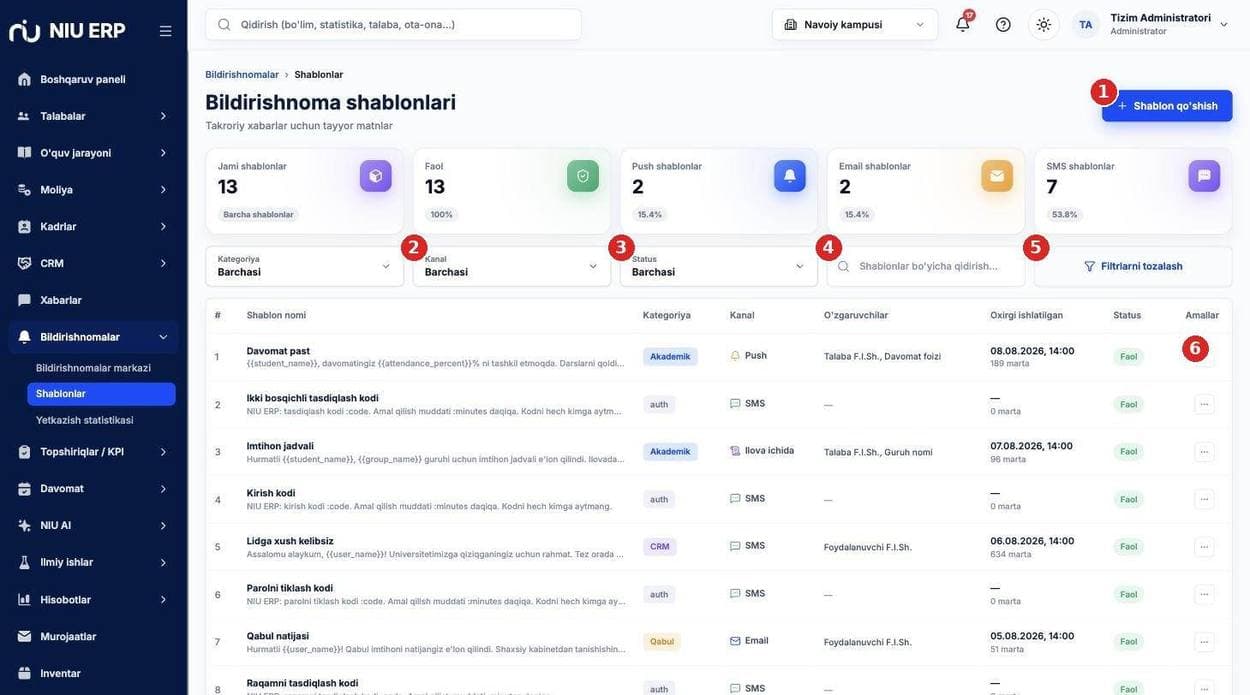1250x695 pixels.
Task: Go to Boshqaruv paneli
Action: coord(93,79)
